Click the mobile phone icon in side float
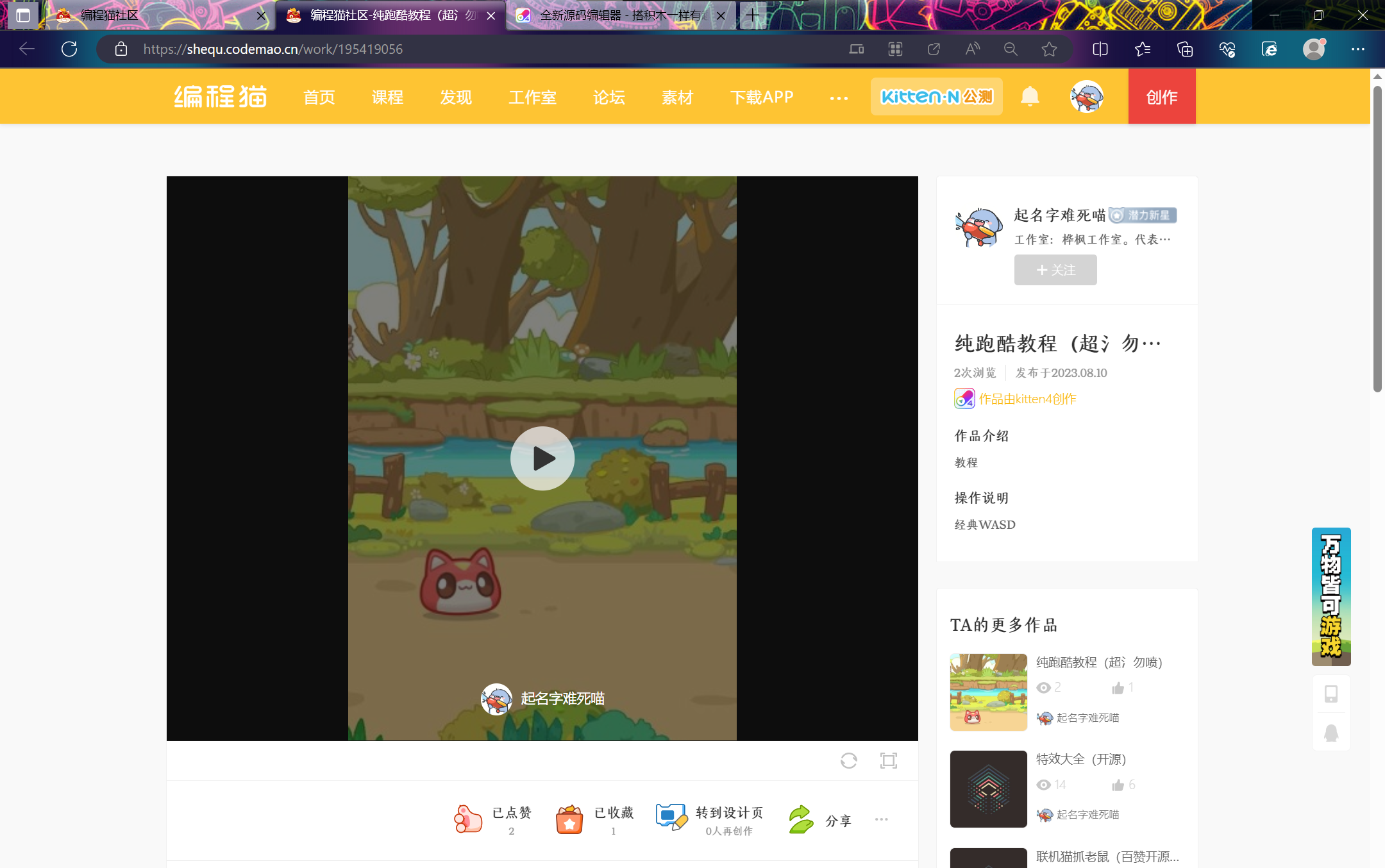Screen dimensions: 1385x868 [x=1331, y=694]
